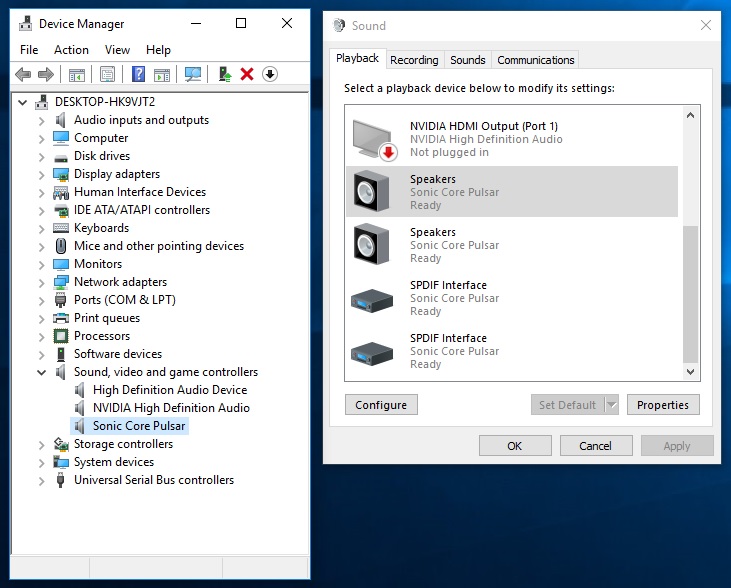Click the Storage controllers icon

coord(61,444)
